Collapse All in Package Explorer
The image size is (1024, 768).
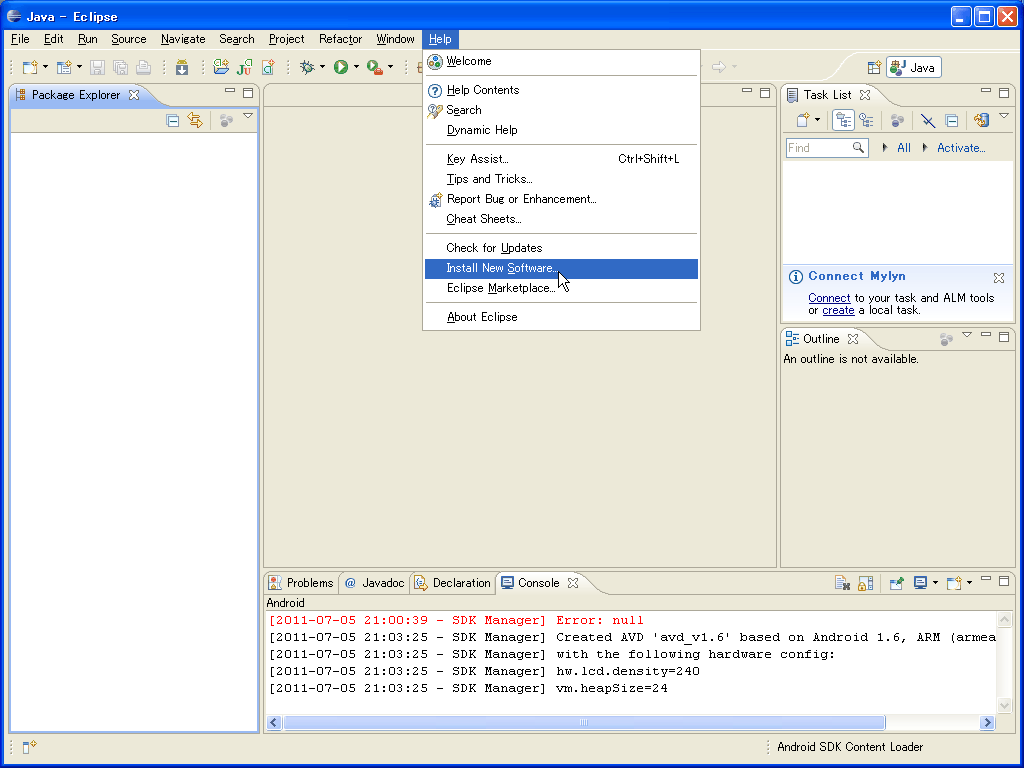tap(172, 120)
